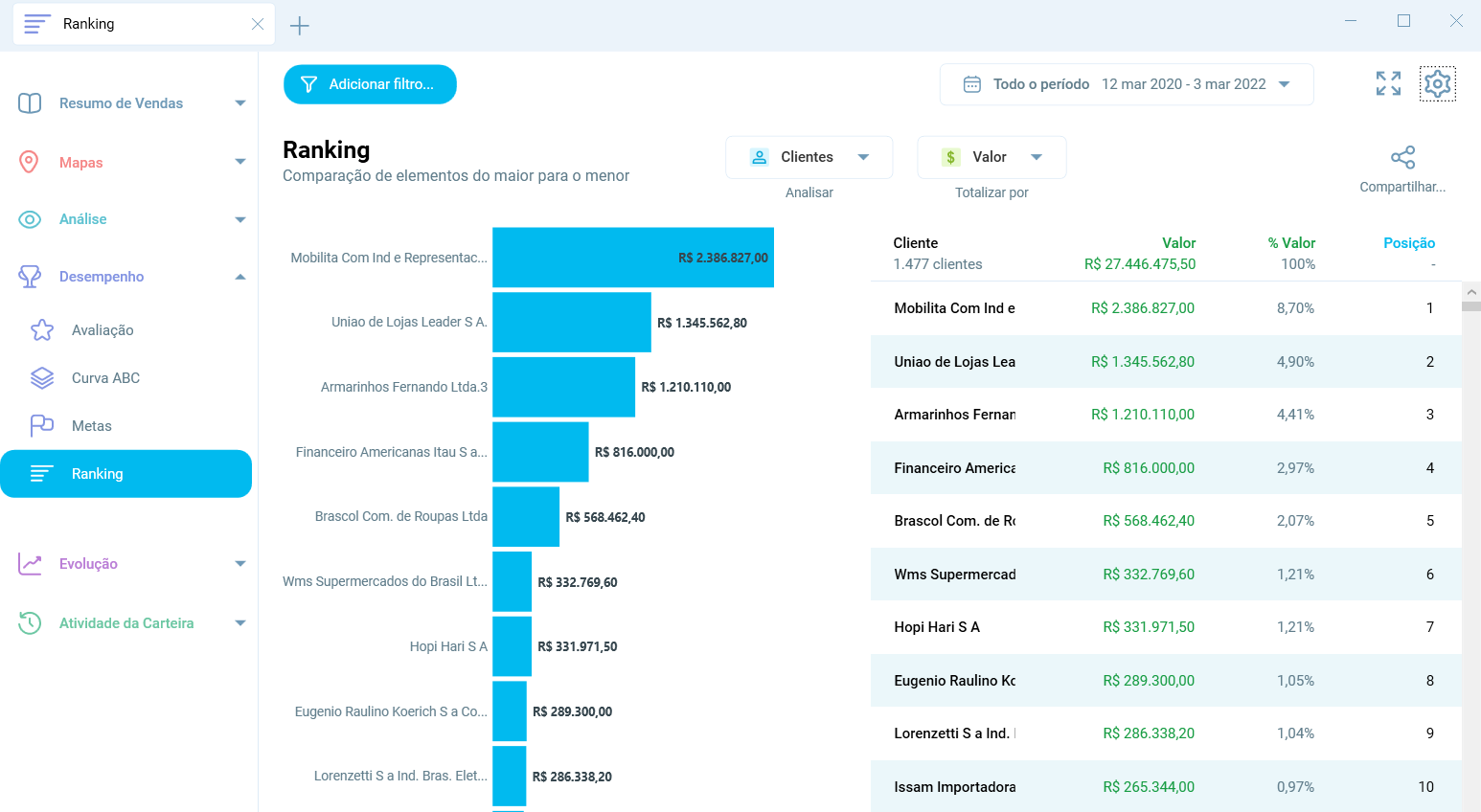Click the Avaliação star icon
Image resolution: width=1481 pixels, height=812 pixels.
click(x=42, y=330)
